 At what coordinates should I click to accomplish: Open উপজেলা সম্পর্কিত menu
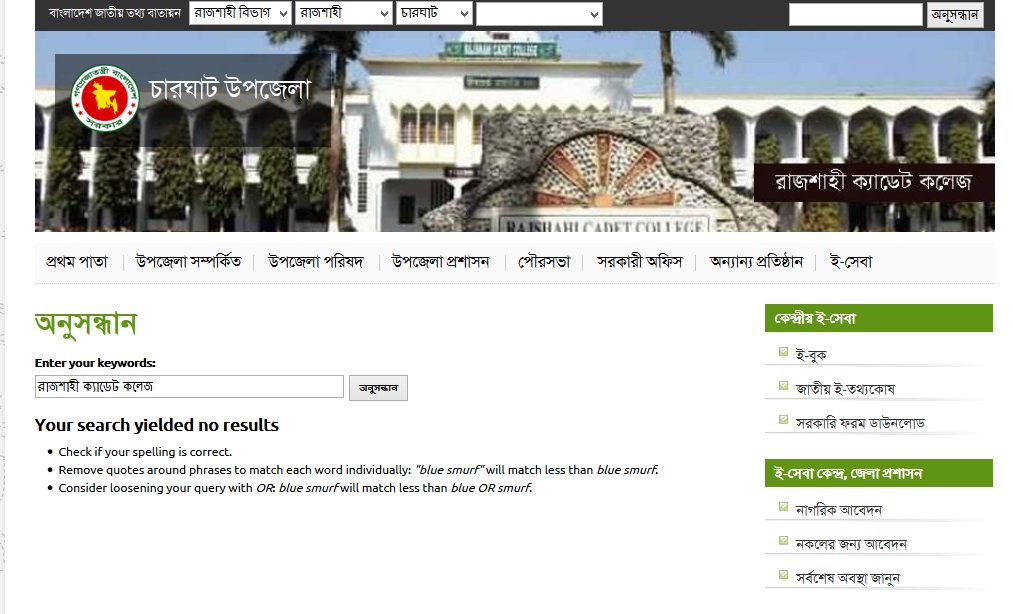point(188,262)
